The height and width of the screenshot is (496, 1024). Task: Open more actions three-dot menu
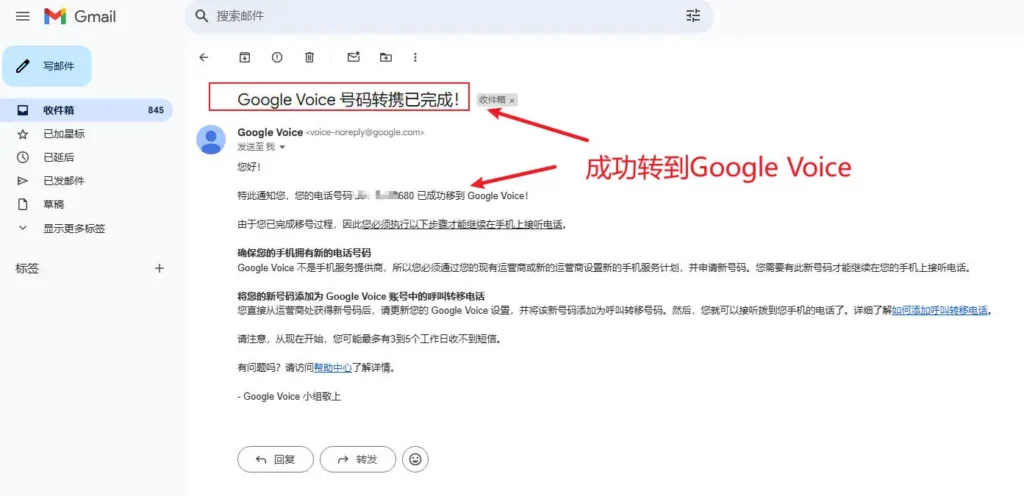point(415,57)
